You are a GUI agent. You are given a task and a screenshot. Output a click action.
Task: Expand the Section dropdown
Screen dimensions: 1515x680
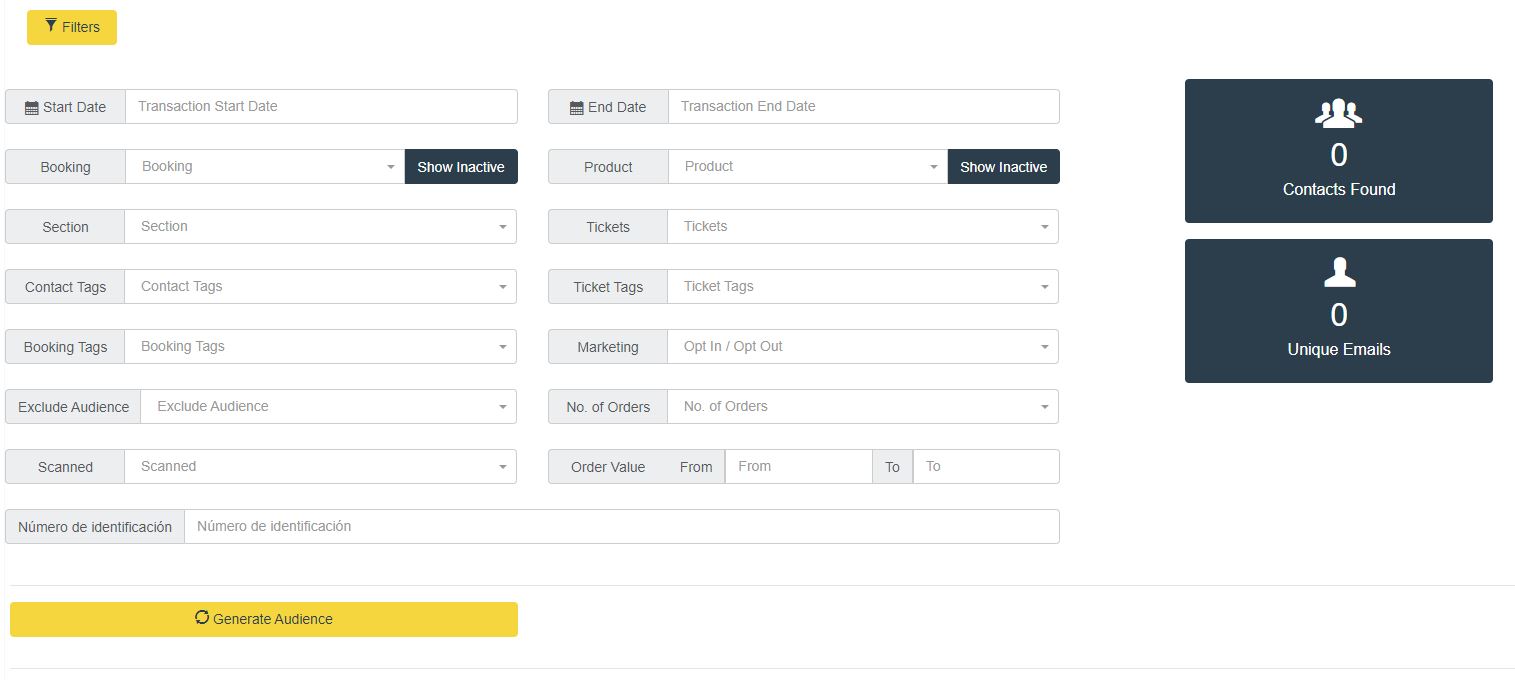tap(320, 227)
